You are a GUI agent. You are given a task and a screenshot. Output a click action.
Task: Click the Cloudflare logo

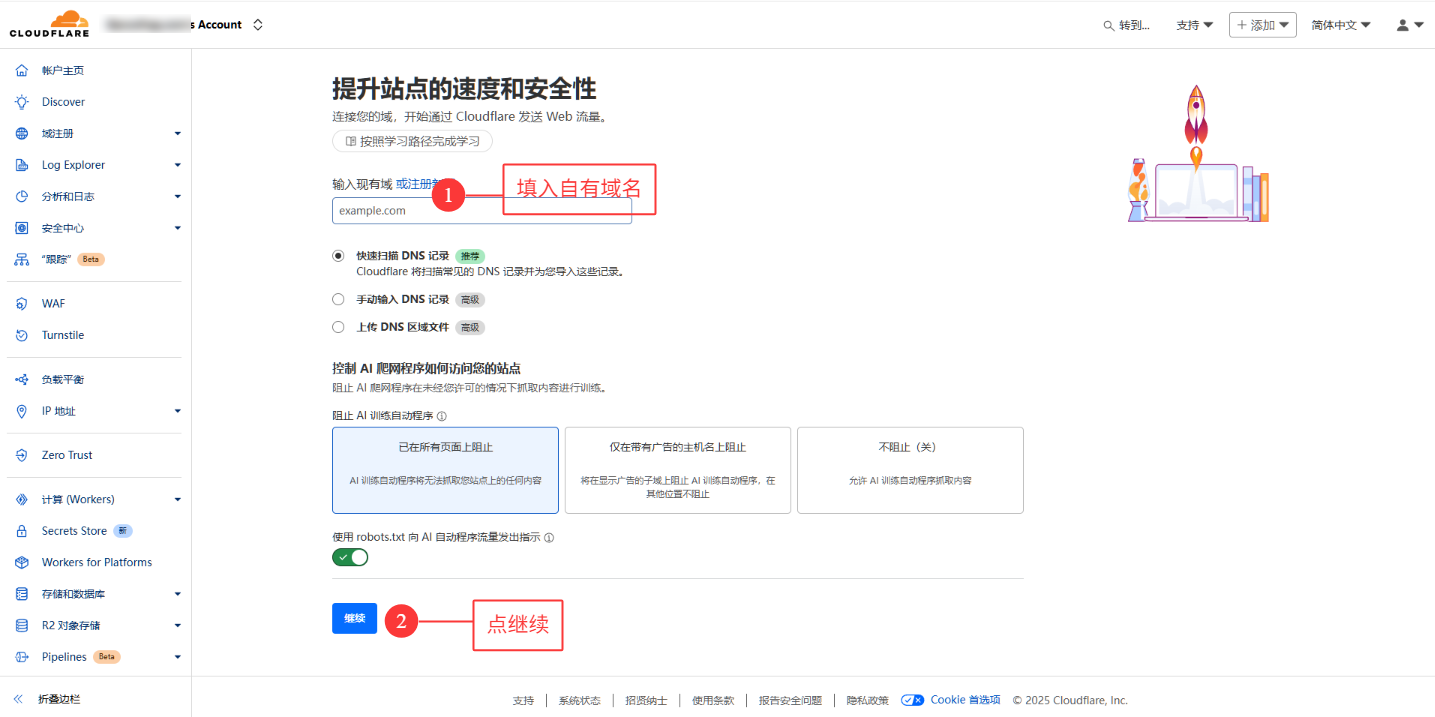coord(49,24)
